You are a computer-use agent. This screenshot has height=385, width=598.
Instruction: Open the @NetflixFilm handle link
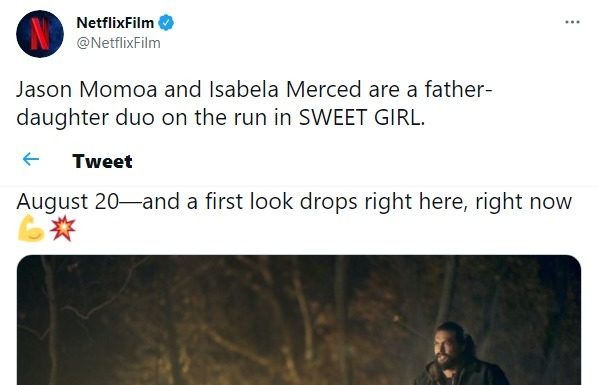(118, 43)
